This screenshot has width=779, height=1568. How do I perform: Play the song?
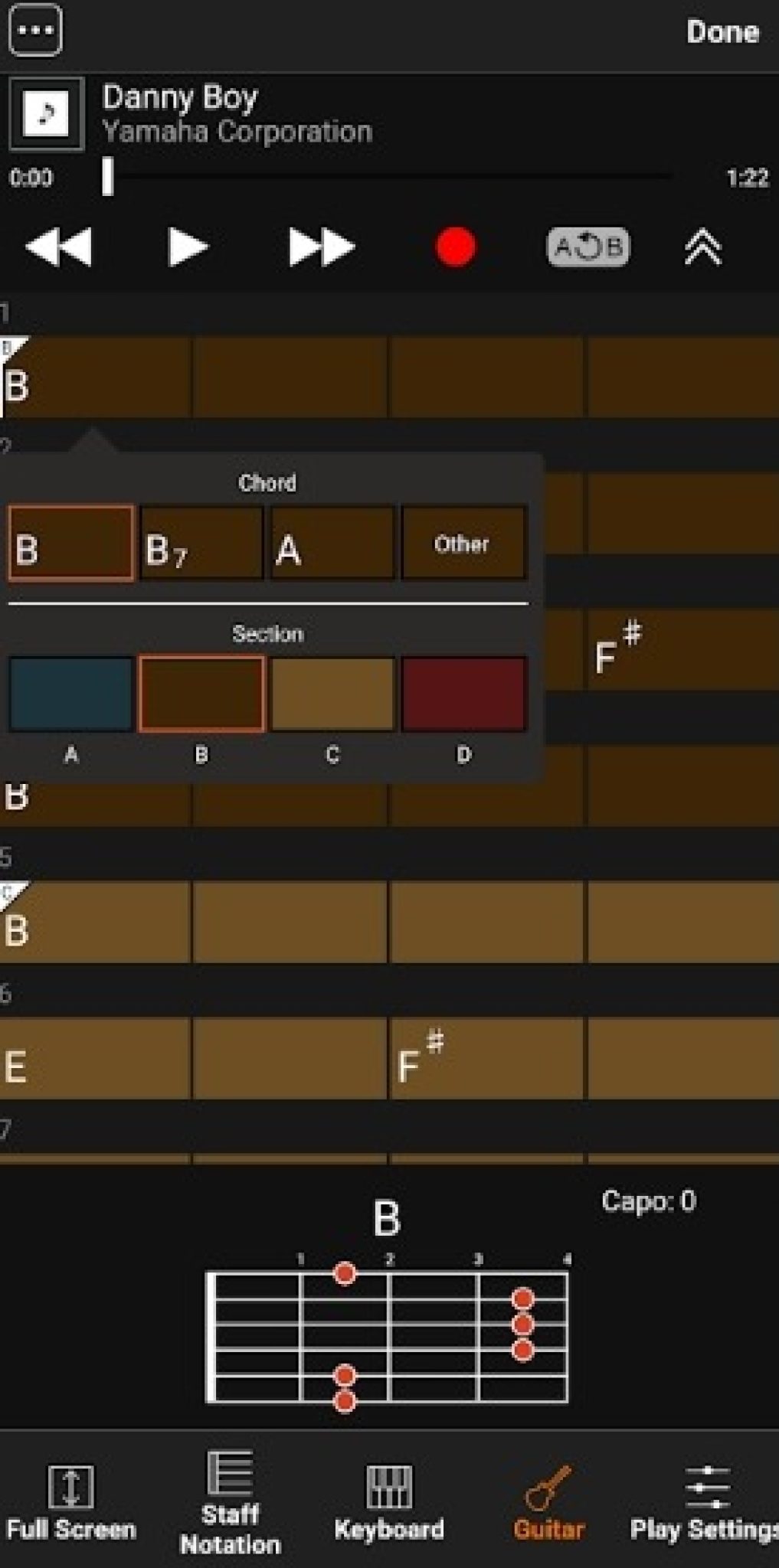[x=188, y=247]
